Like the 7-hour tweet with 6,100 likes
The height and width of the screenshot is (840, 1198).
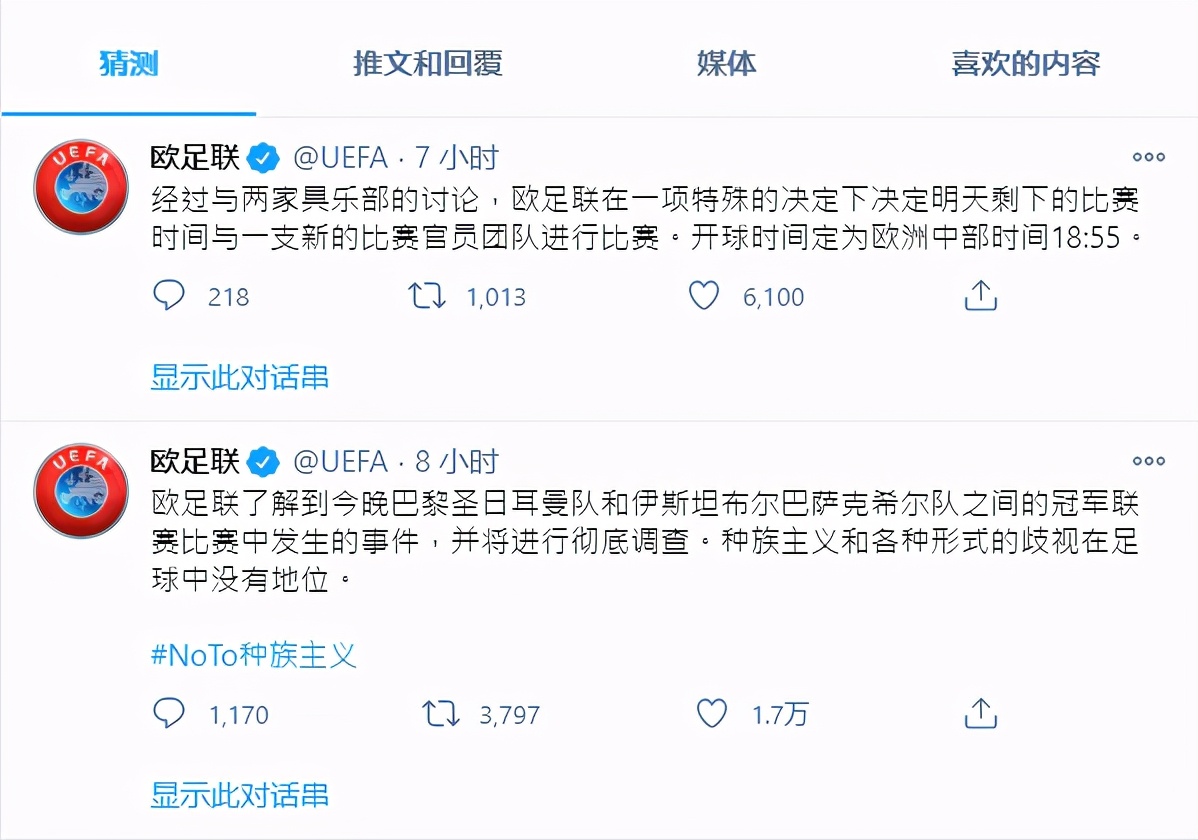(704, 296)
